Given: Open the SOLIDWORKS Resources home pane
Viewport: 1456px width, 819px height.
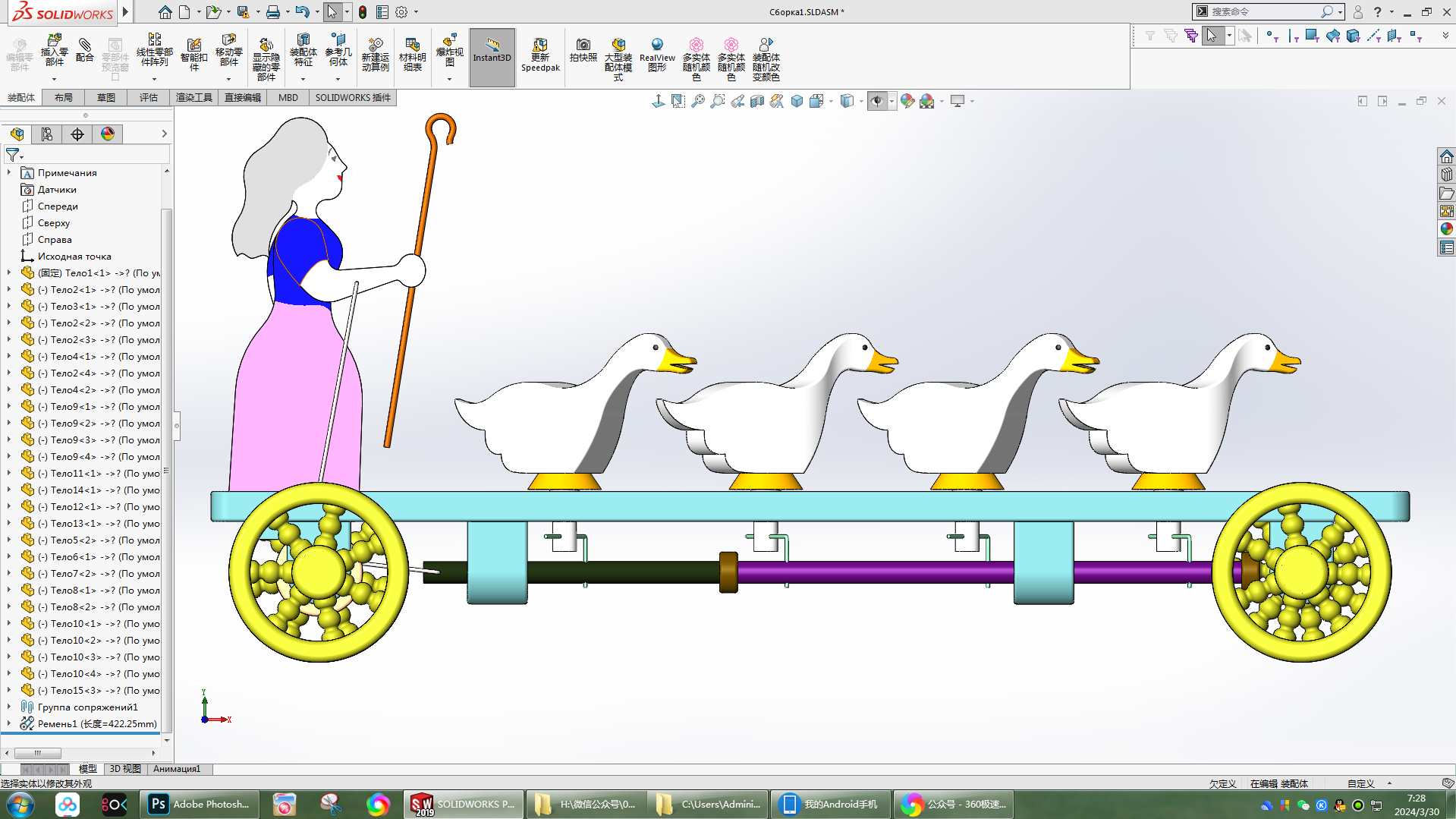Looking at the screenshot, I should (1447, 156).
